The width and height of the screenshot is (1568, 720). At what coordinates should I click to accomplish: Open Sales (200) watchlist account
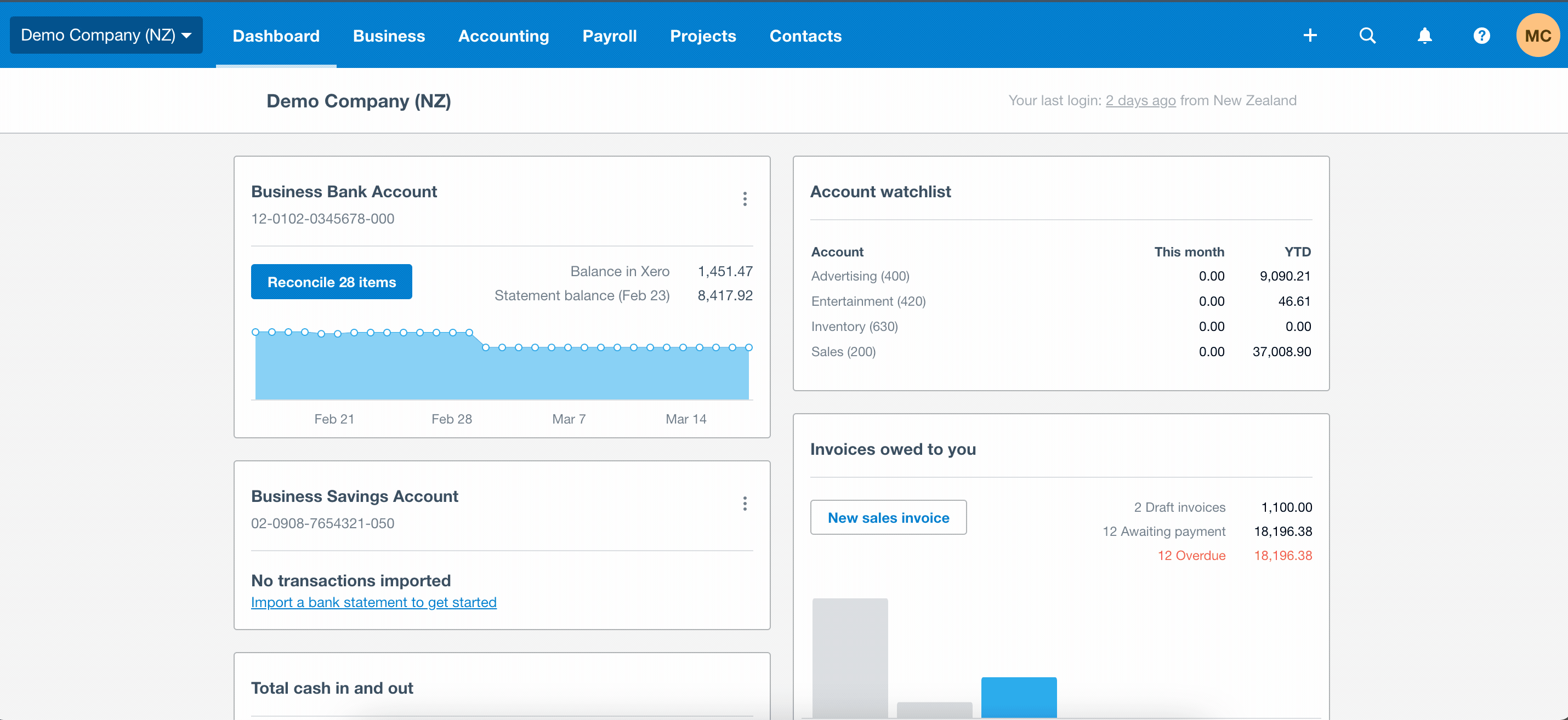coord(843,352)
